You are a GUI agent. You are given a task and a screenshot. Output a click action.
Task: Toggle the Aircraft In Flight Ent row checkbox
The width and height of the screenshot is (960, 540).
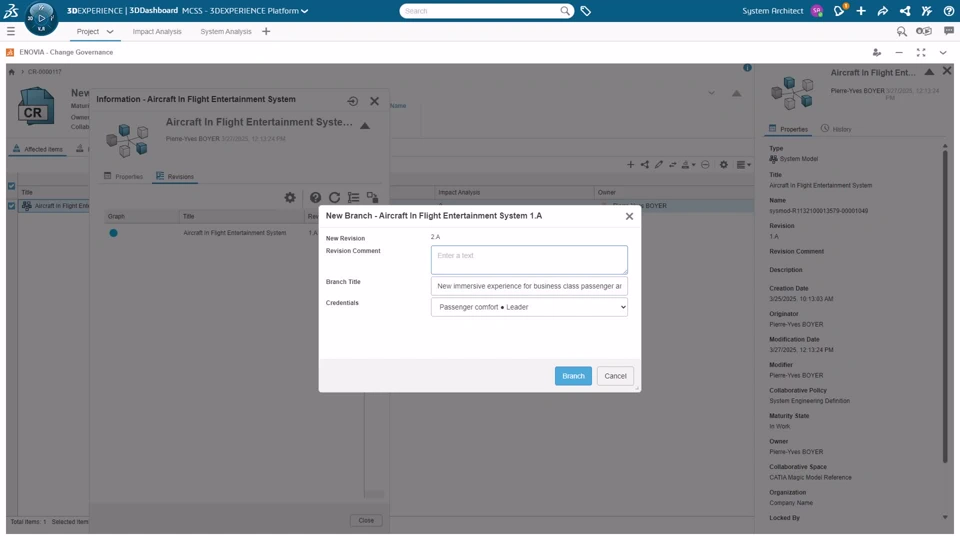click(11, 206)
